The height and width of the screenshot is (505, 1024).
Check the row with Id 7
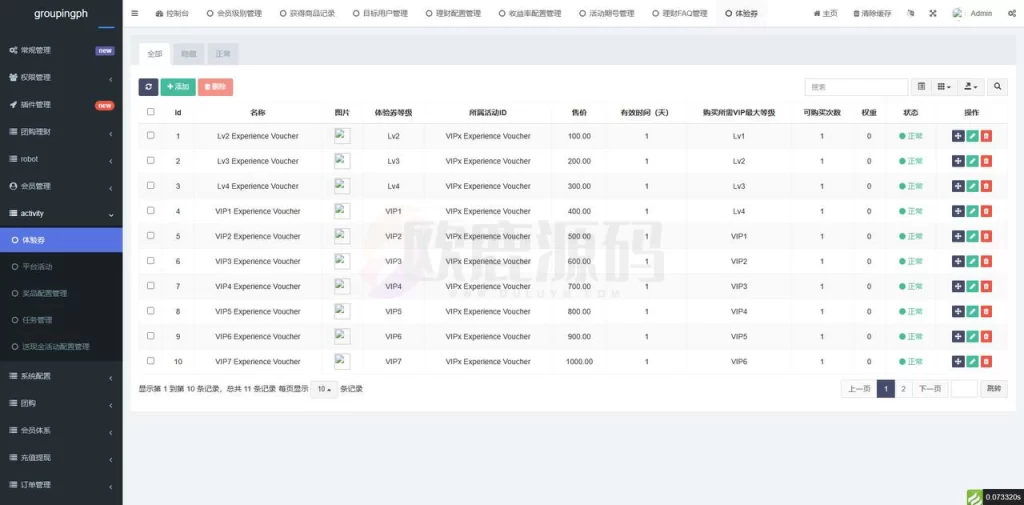(x=151, y=285)
